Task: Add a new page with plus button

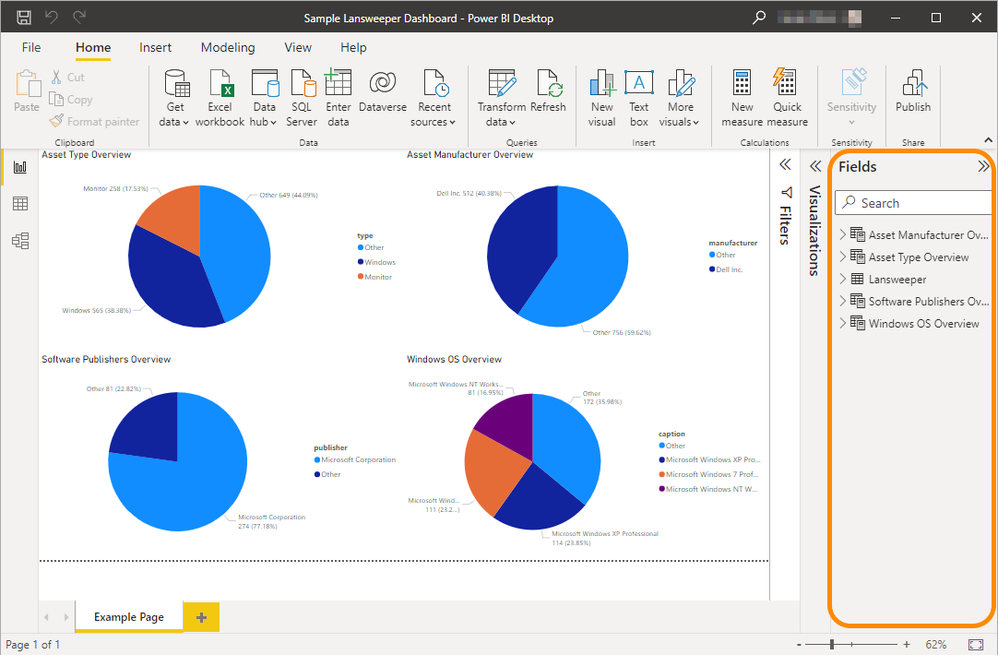Action: point(201,618)
